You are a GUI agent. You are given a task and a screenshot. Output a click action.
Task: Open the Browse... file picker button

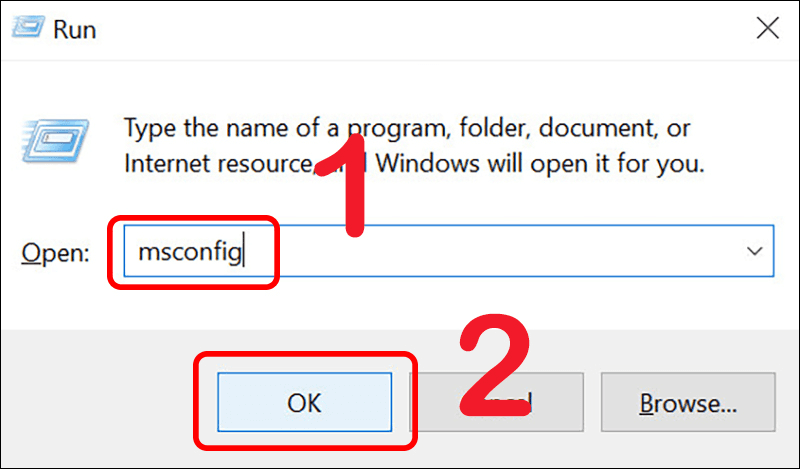coord(688,403)
